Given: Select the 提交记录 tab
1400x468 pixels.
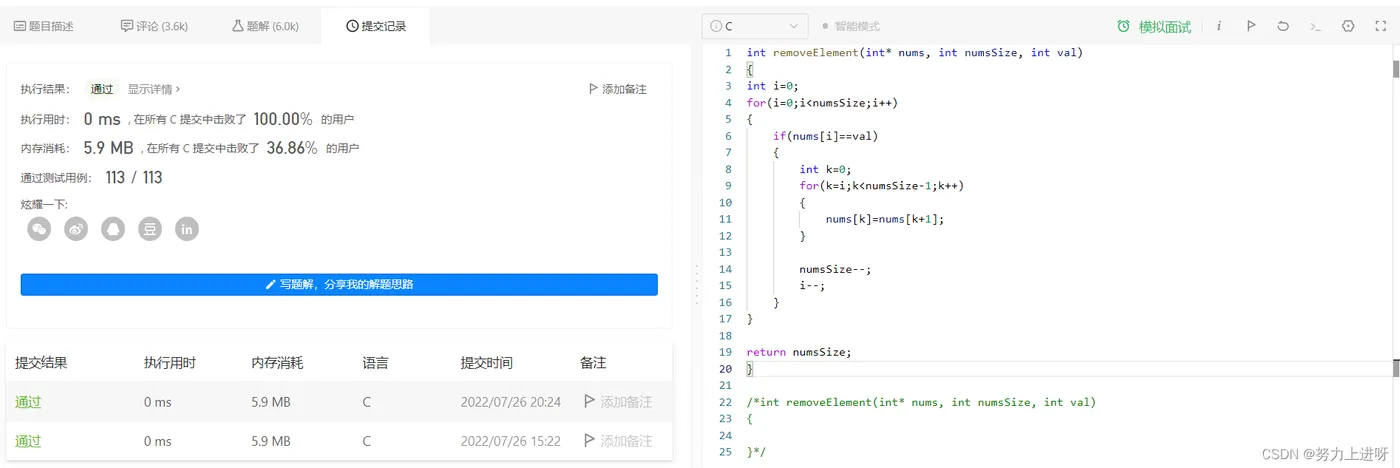Looking at the screenshot, I should coord(376,26).
